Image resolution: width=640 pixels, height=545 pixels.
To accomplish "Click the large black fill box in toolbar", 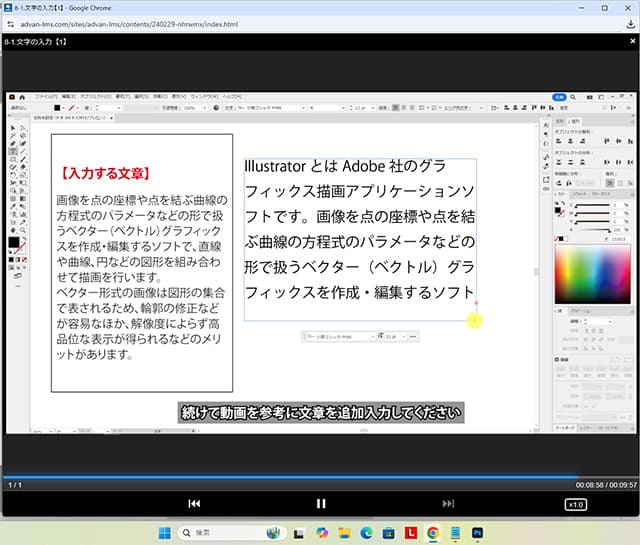I will click(x=14, y=242).
